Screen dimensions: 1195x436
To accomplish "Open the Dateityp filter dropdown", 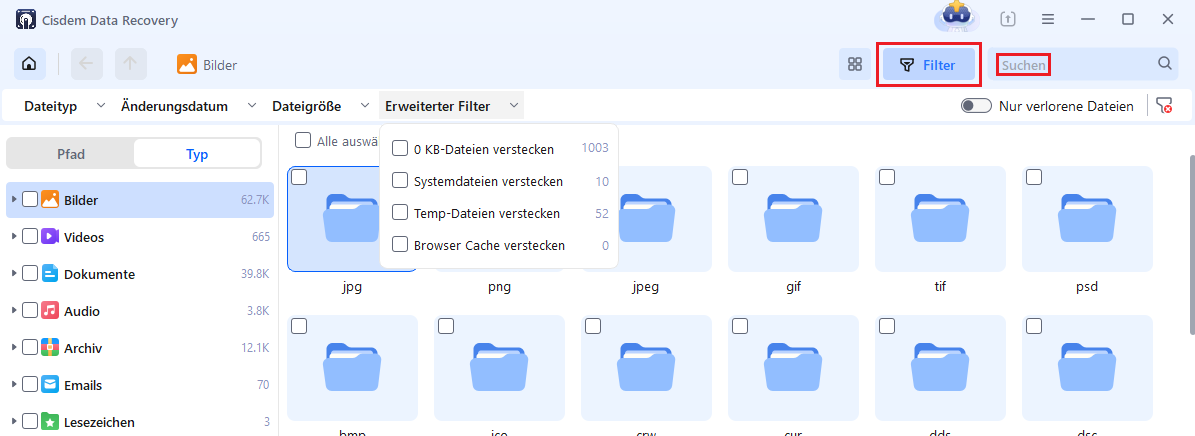I will [65, 106].
